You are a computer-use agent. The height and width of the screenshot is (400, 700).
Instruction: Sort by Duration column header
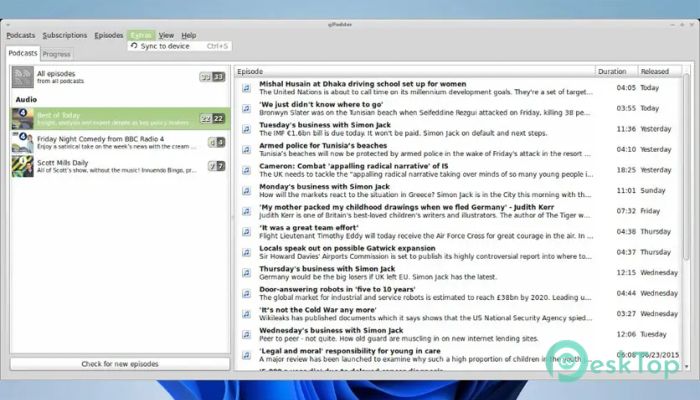click(616, 71)
